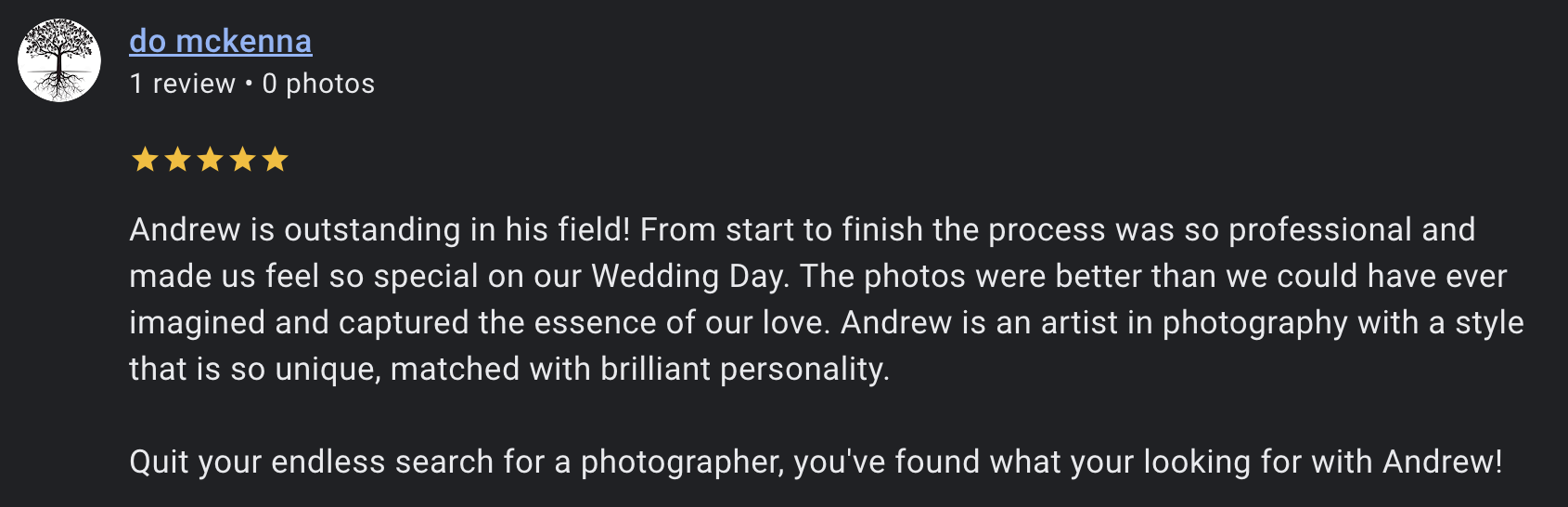Select the third gold star

(x=210, y=160)
